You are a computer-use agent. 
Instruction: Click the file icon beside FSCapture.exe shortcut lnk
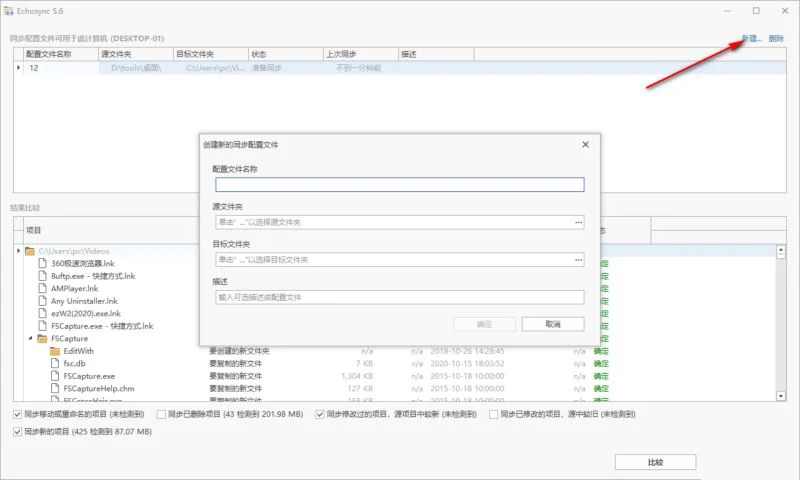pyautogui.click(x=43, y=326)
